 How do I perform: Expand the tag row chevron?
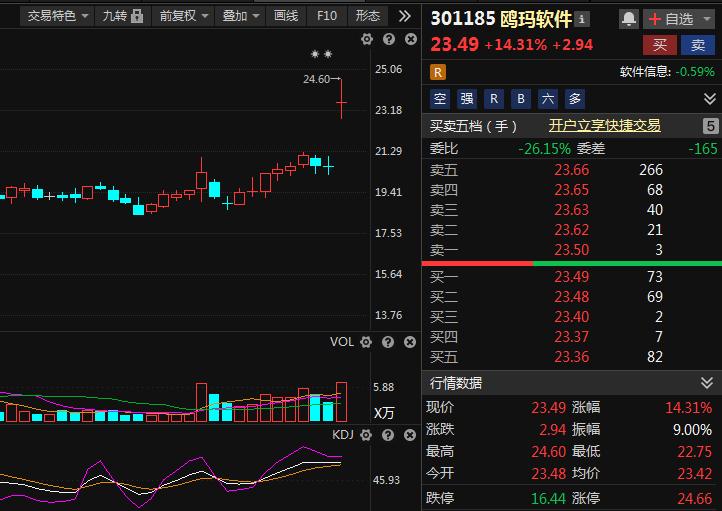click(710, 99)
